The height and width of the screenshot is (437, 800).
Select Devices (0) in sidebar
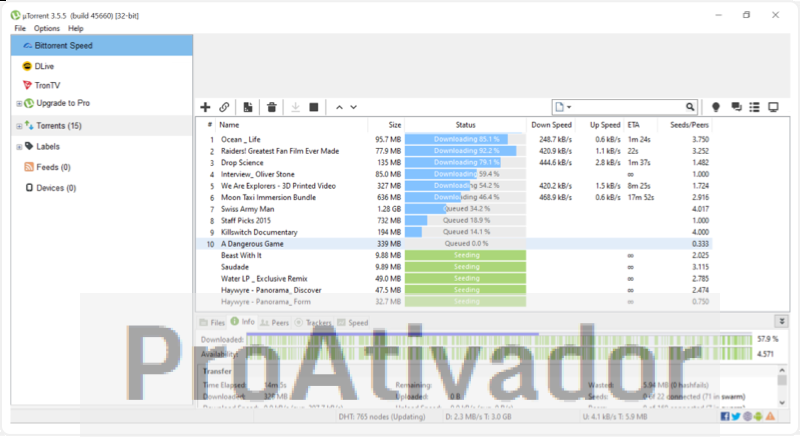pos(56,188)
